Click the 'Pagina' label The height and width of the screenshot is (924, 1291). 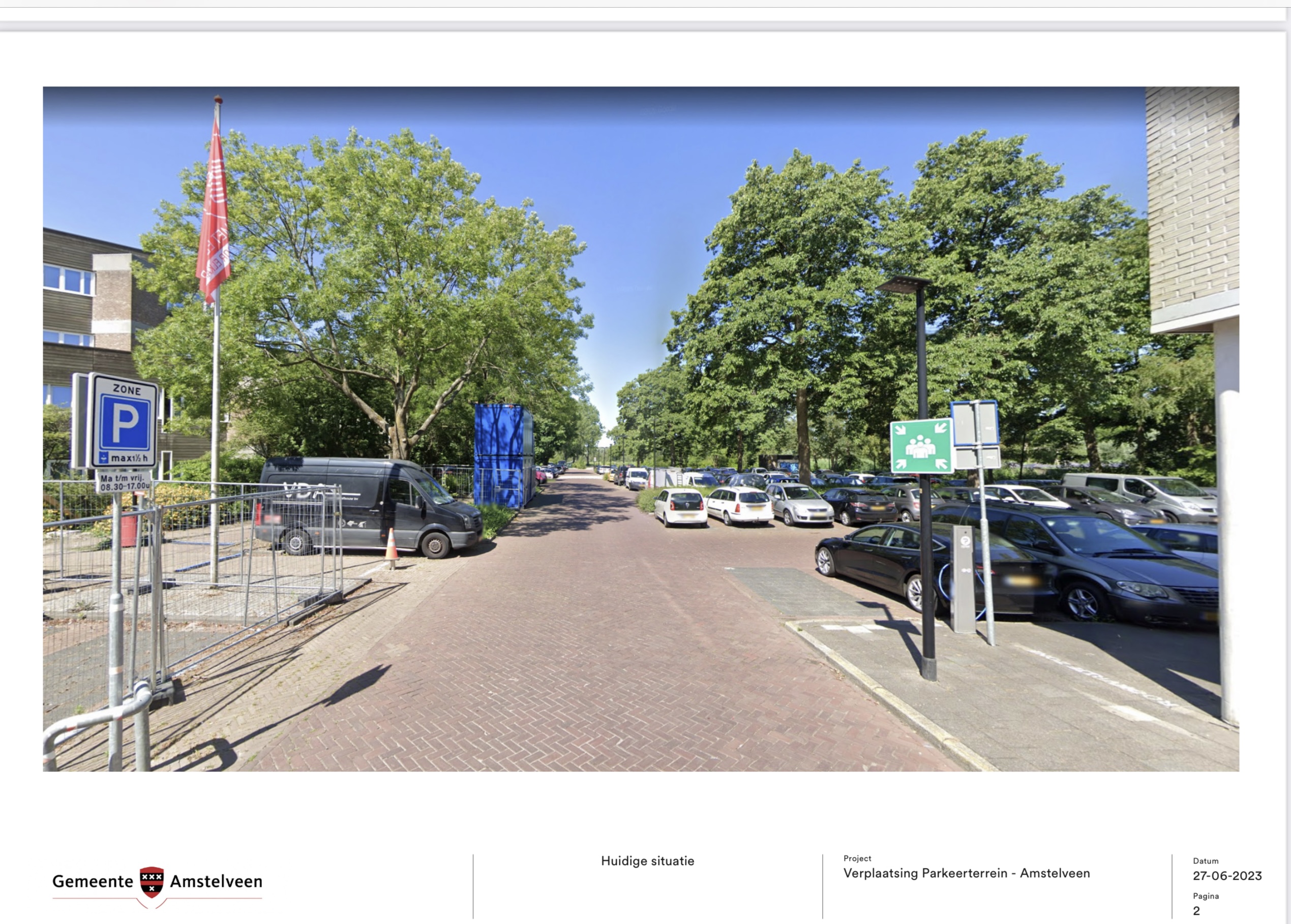1206,896
